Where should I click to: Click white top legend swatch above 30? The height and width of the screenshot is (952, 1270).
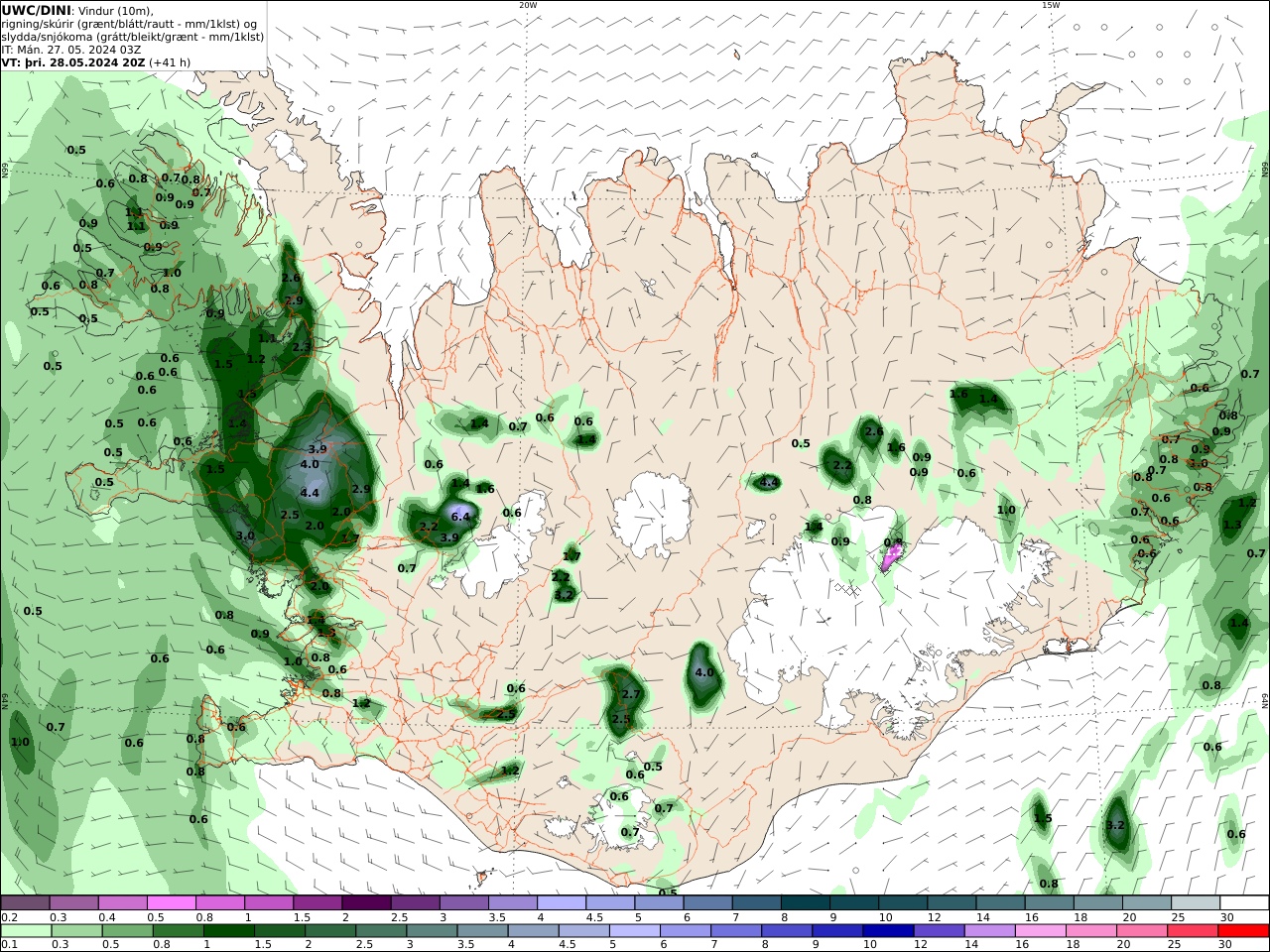tap(1244, 903)
